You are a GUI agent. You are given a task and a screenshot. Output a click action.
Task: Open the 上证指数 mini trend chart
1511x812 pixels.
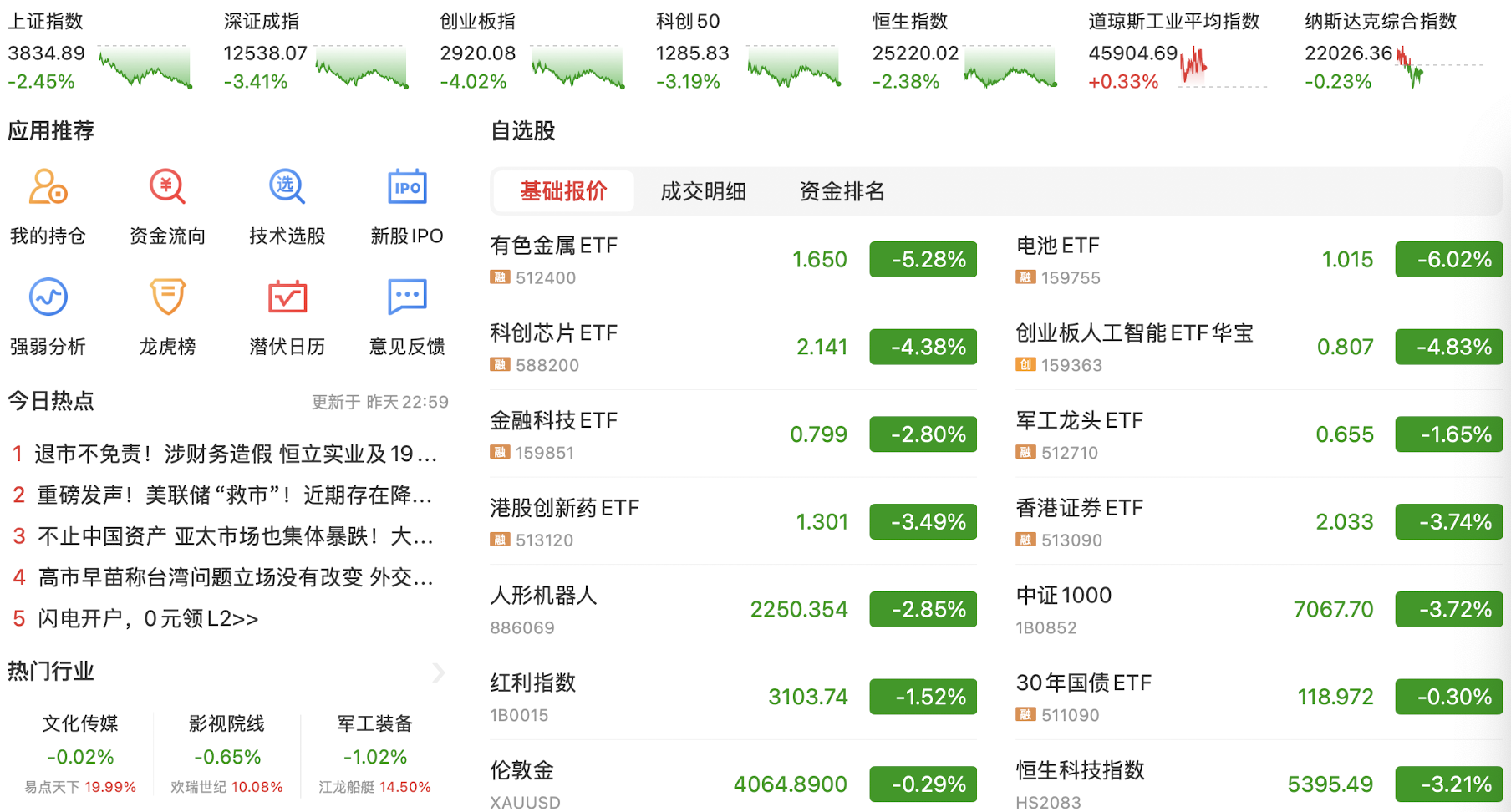coord(145,69)
